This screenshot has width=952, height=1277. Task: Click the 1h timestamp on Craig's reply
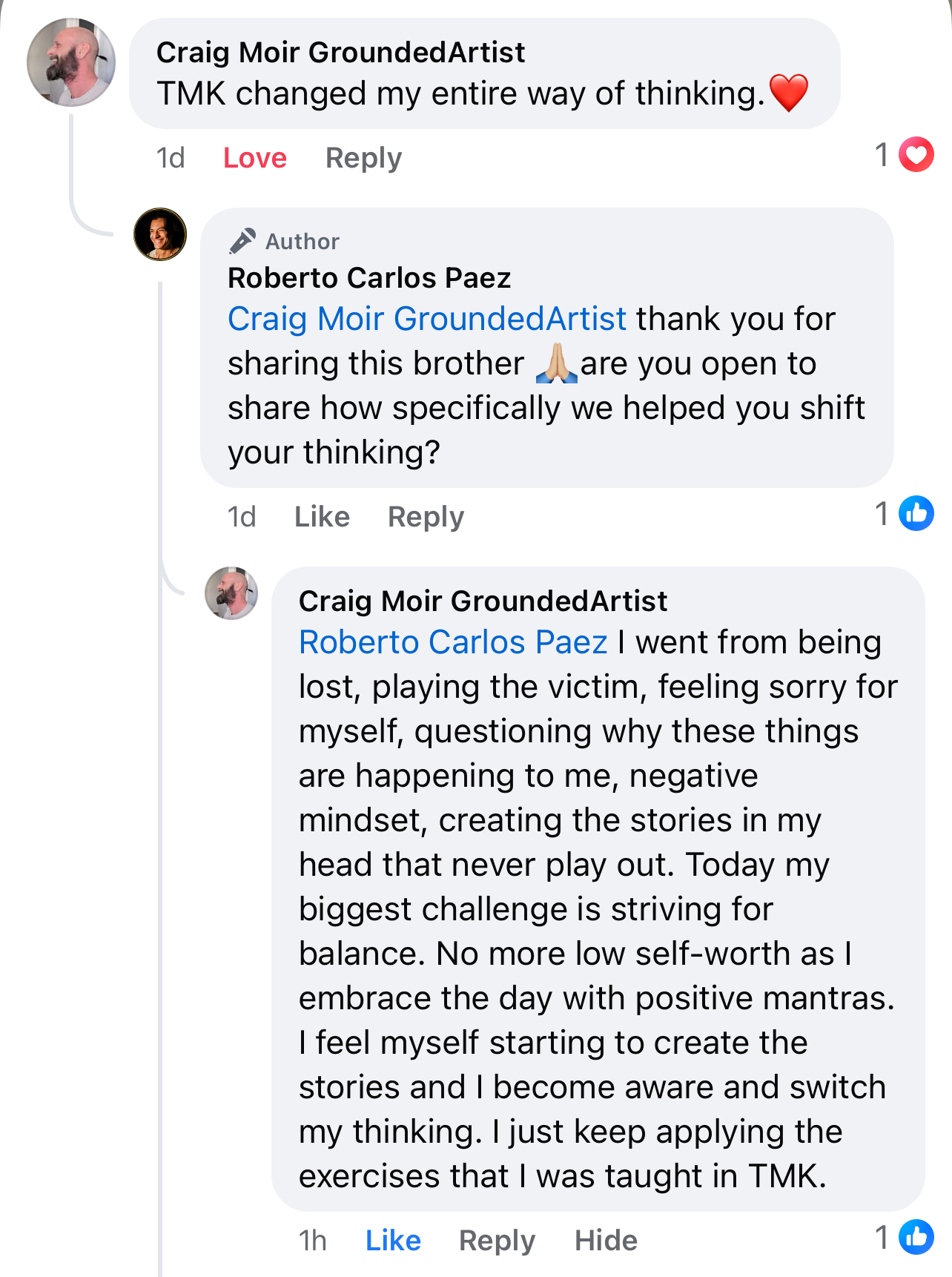pyautogui.click(x=313, y=1239)
